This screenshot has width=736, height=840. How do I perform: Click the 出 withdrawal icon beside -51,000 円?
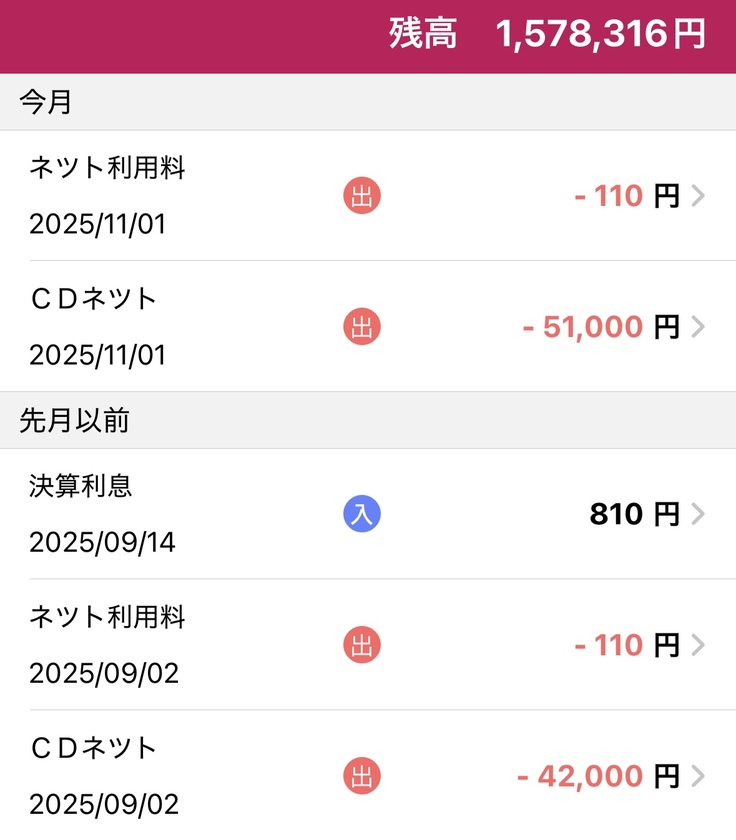click(x=362, y=327)
